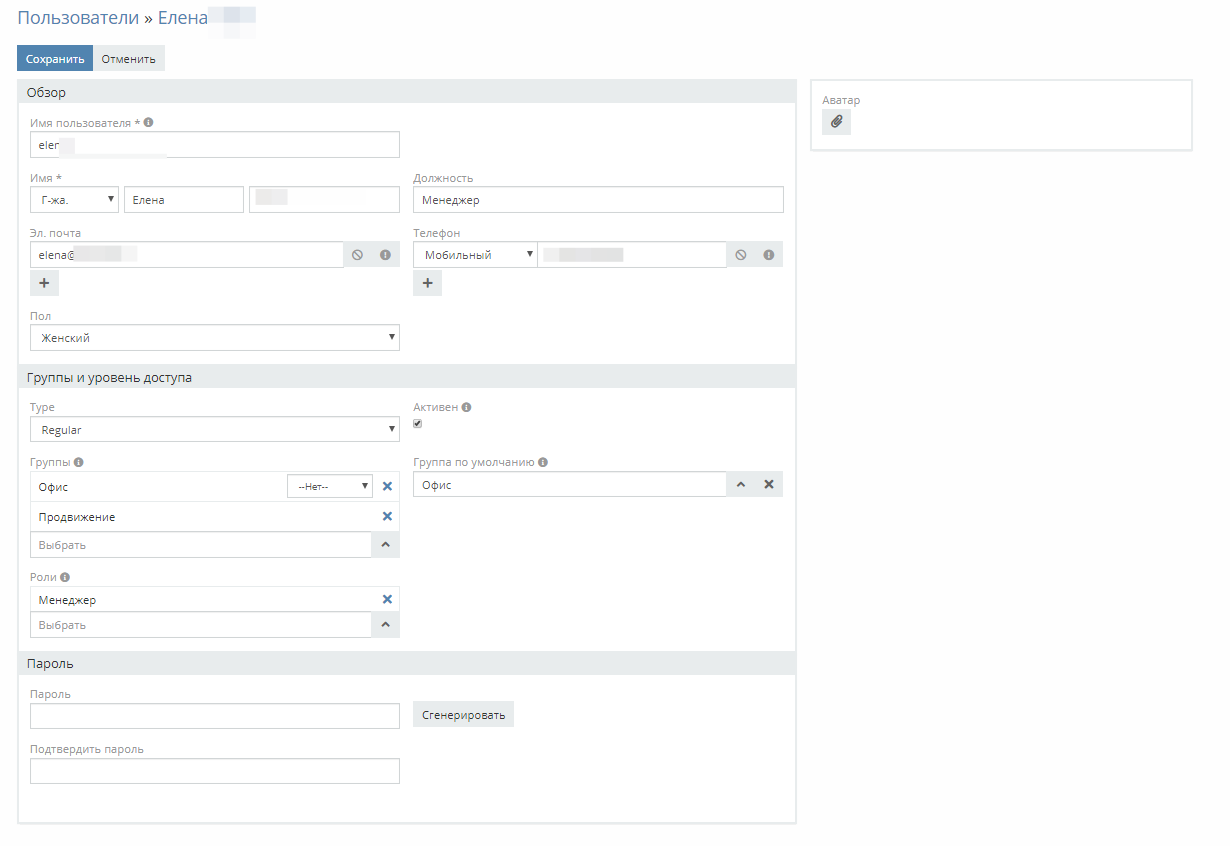1230x846 pixels.
Task: Expand the Группы selection list
Action: [x=385, y=545]
